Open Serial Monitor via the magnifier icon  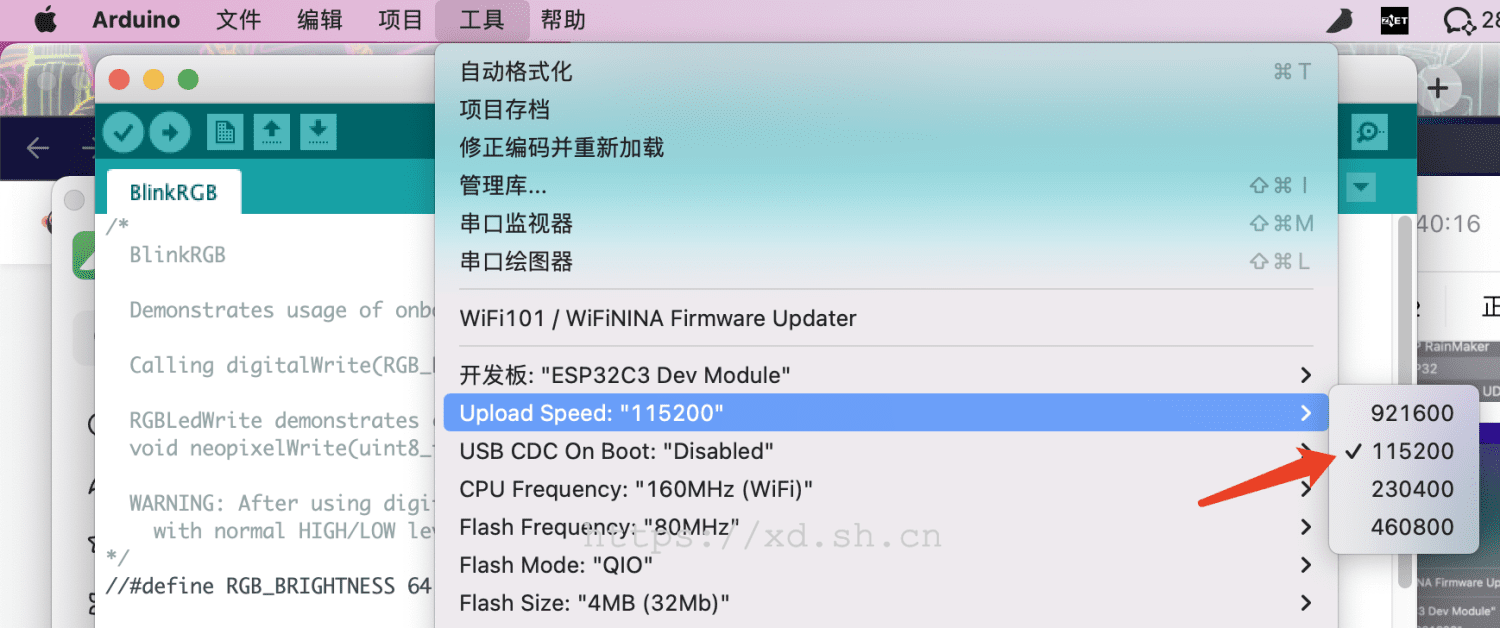click(1367, 132)
